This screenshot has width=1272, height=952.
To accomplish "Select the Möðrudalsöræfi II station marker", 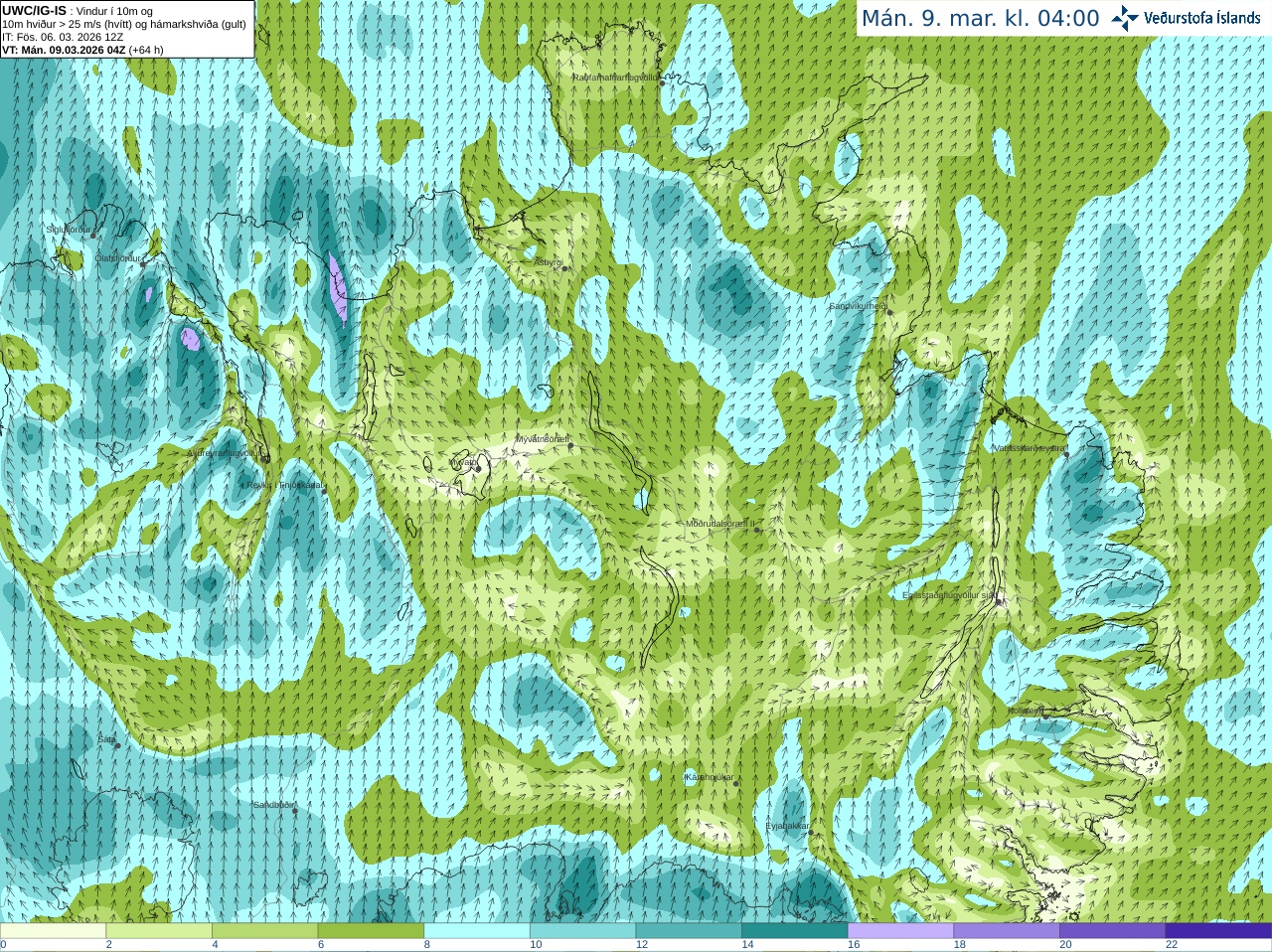I will coord(757,530).
